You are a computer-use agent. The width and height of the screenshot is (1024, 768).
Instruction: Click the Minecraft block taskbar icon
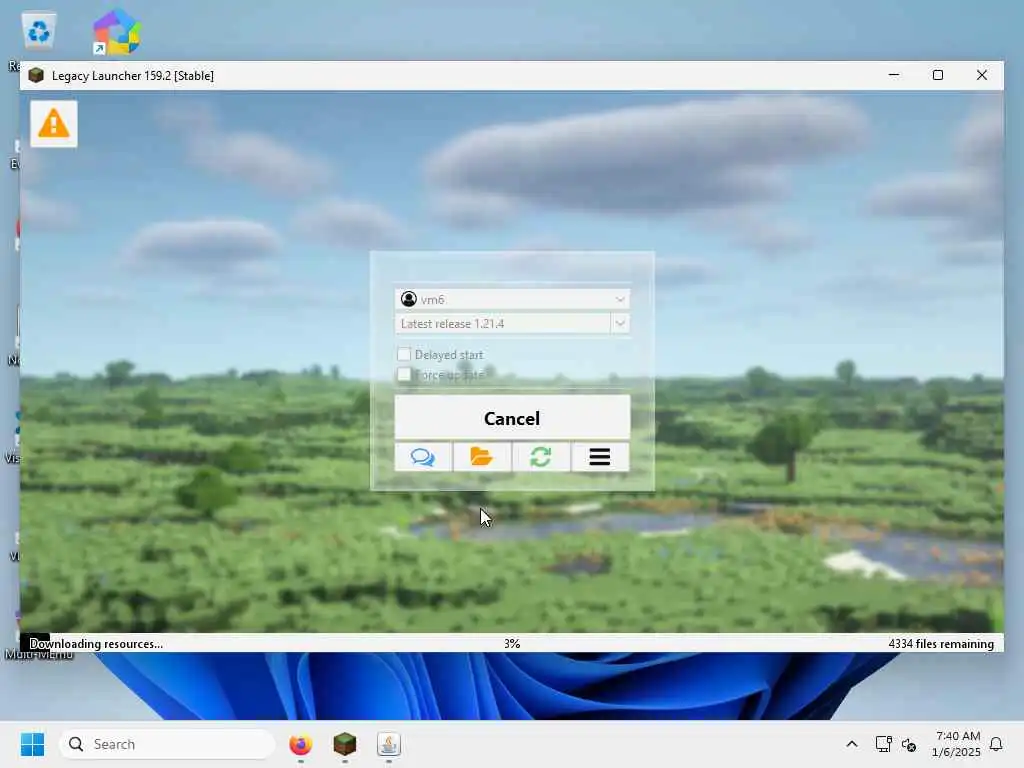click(345, 744)
